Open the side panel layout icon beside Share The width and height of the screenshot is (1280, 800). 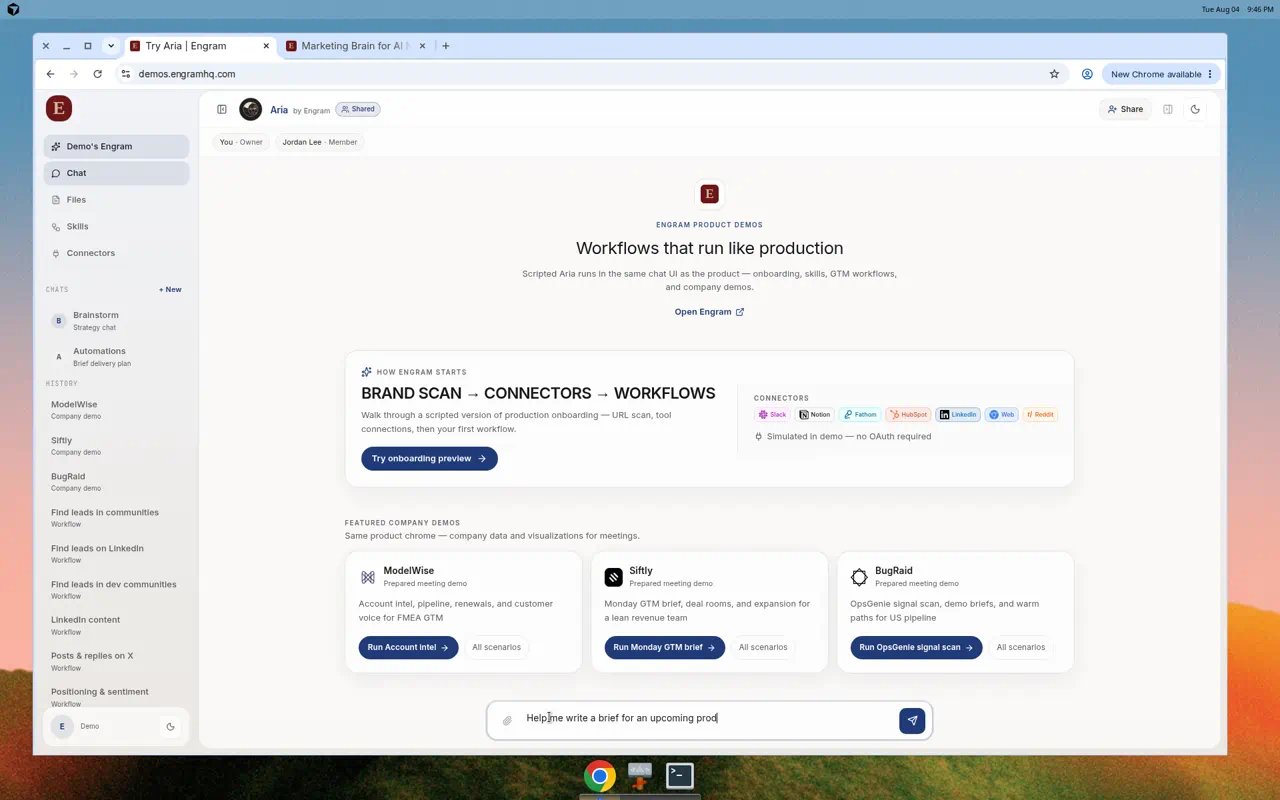pyautogui.click(x=1167, y=110)
